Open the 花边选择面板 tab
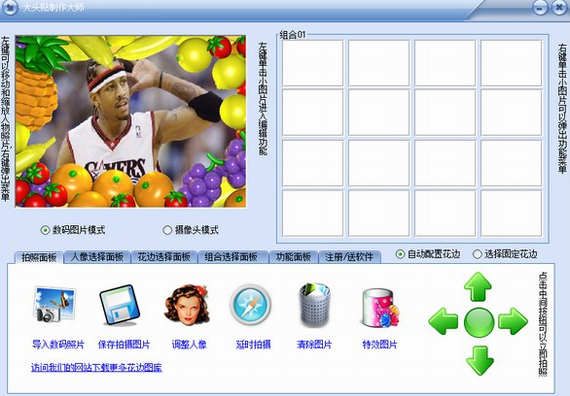 (164, 257)
